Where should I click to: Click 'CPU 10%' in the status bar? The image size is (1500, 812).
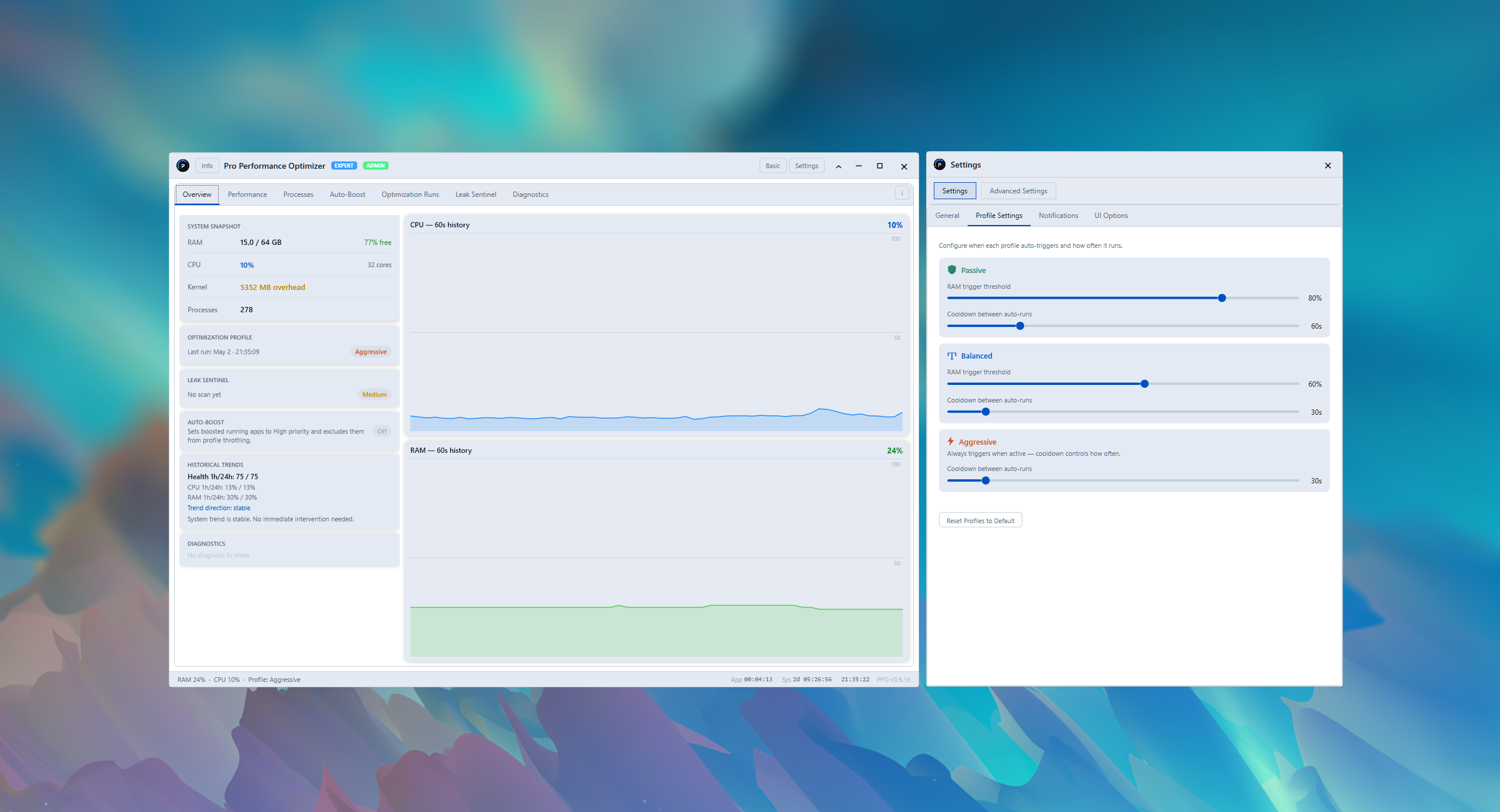tap(227, 680)
